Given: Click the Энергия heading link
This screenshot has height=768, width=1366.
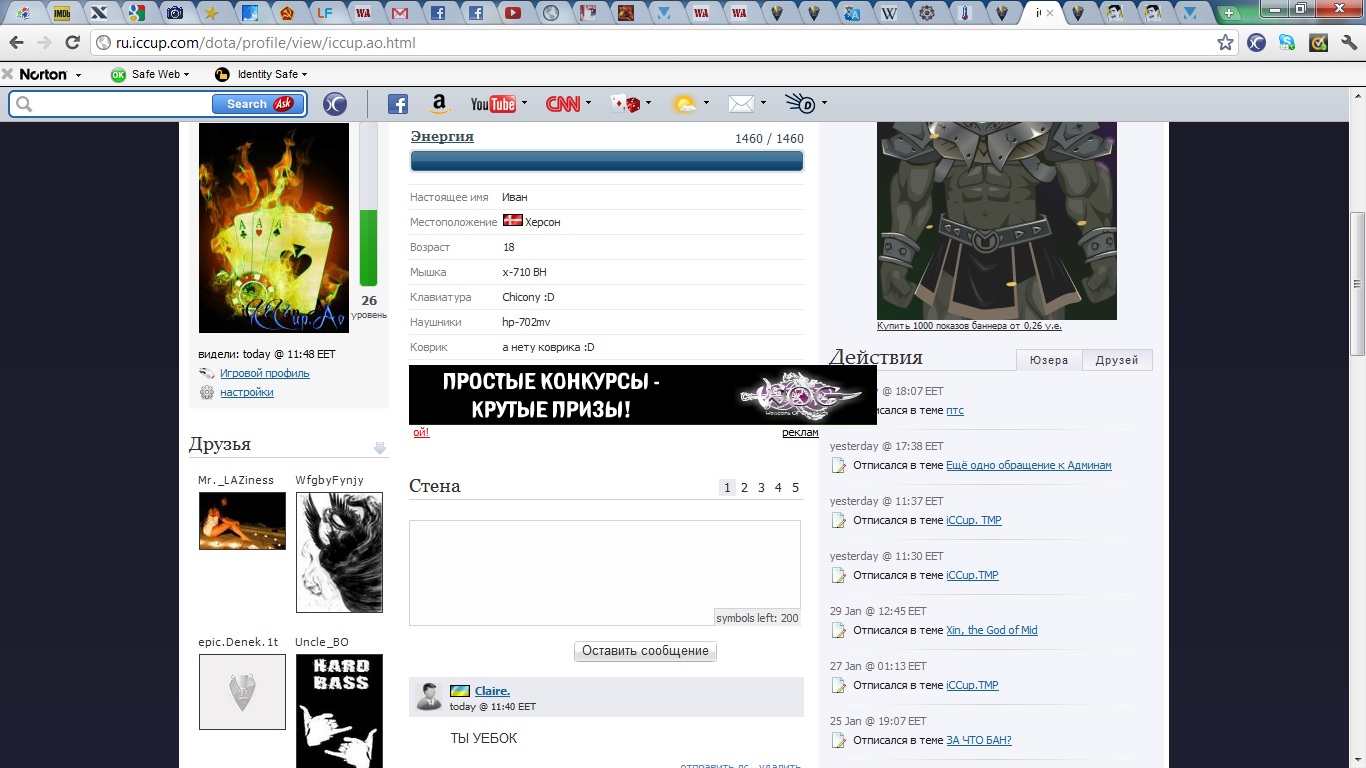Looking at the screenshot, I should pos(442,136).
